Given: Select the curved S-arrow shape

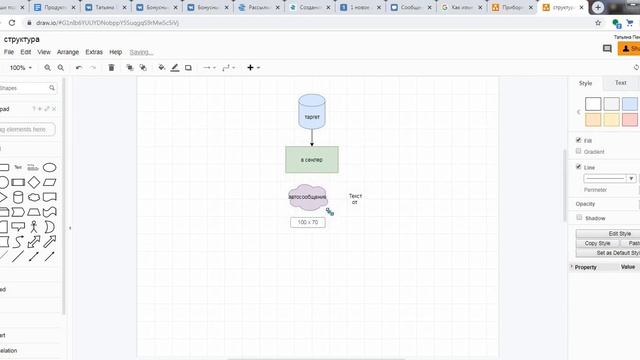Looking at the screenshot, I should pos(18,242).
